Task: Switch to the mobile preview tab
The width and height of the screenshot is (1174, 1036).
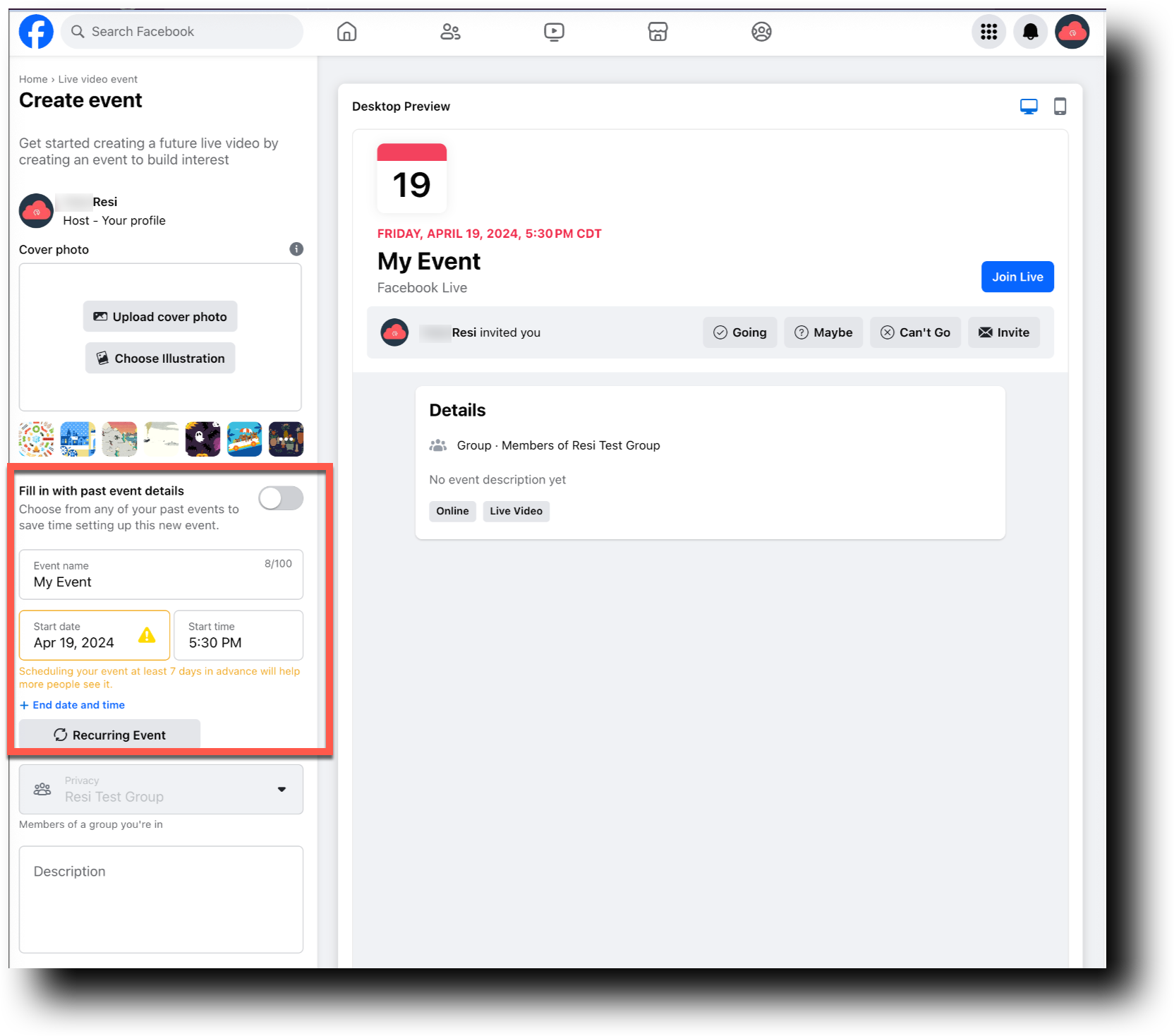Action: 1060,106
